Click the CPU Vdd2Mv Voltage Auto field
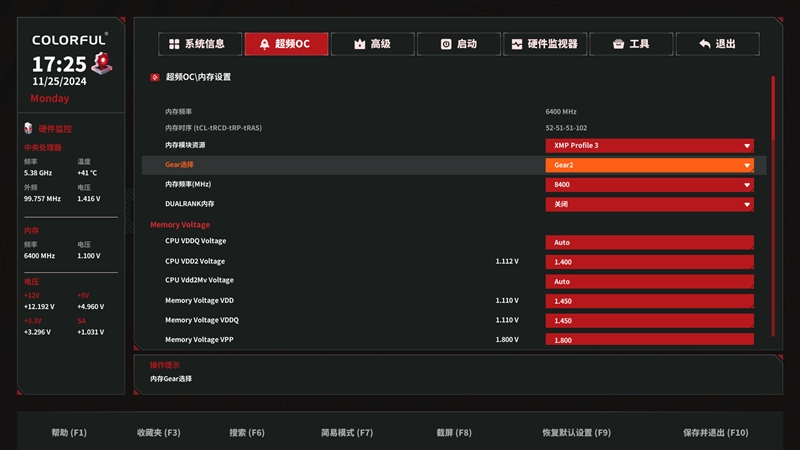This screenshot has width=800, height=450. 649,281
